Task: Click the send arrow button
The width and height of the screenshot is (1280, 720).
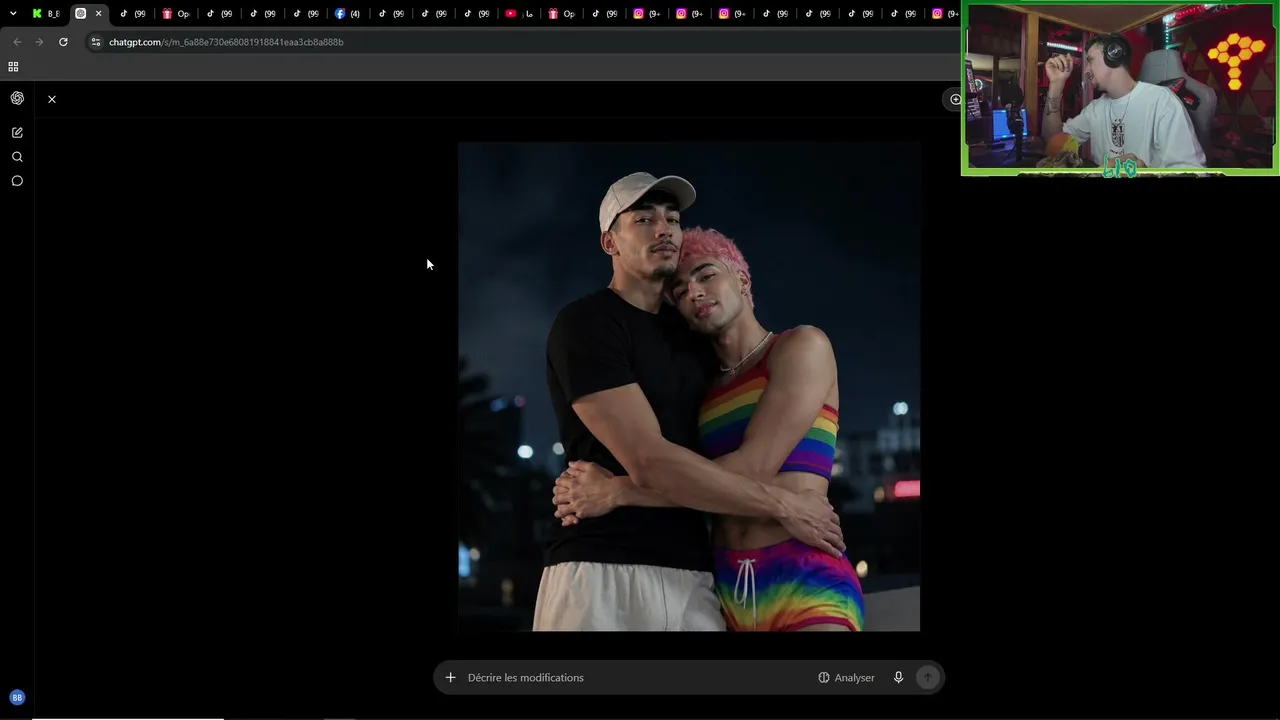Action: click(x=927, y=677)
